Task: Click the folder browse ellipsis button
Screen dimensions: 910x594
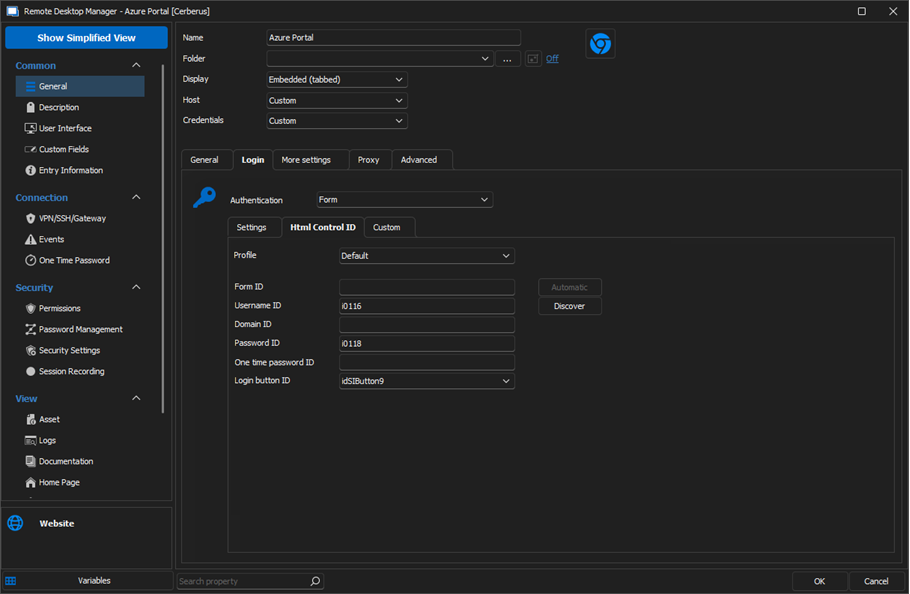Action: [x=507, y=59]
